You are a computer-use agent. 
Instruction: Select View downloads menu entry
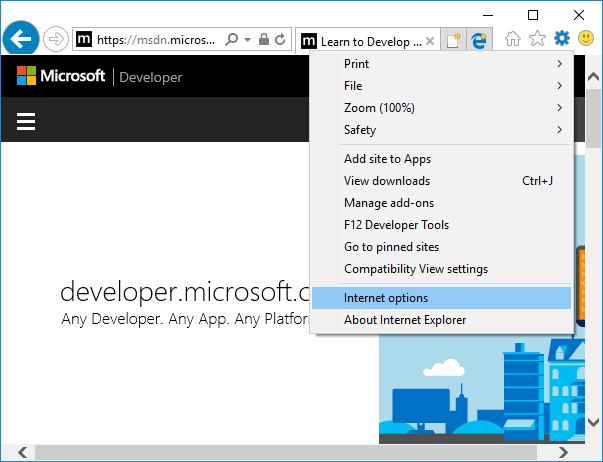[x=441, y=181]
